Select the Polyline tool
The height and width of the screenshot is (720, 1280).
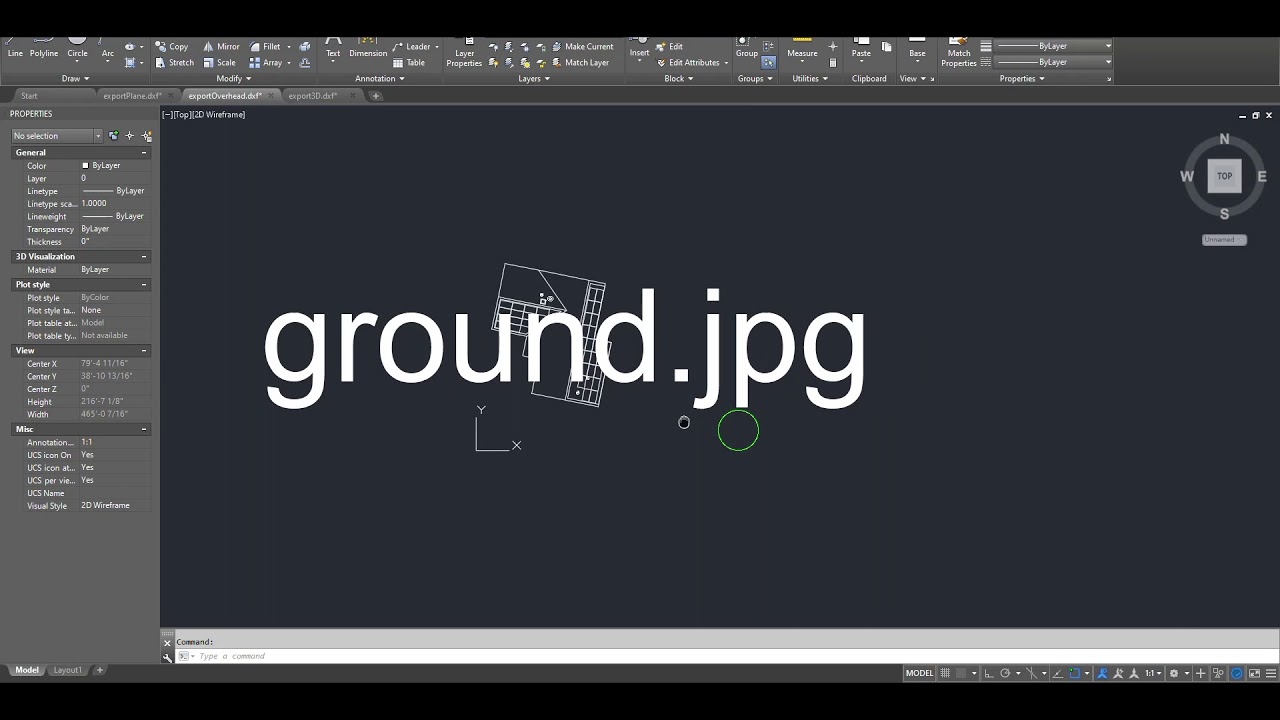click(44, 50)
